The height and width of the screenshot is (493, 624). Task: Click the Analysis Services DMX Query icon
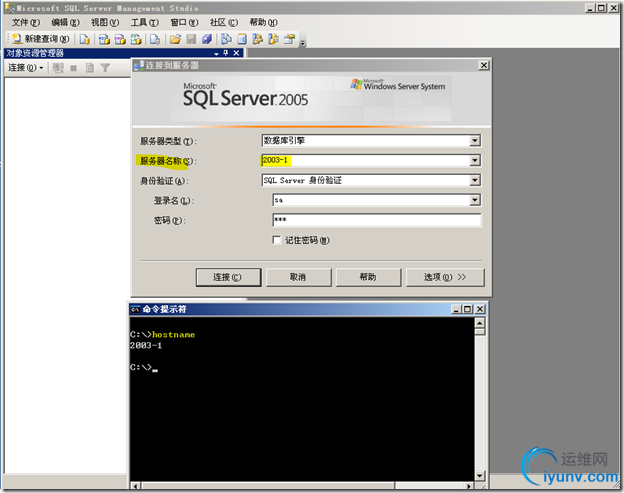(120, 39)
